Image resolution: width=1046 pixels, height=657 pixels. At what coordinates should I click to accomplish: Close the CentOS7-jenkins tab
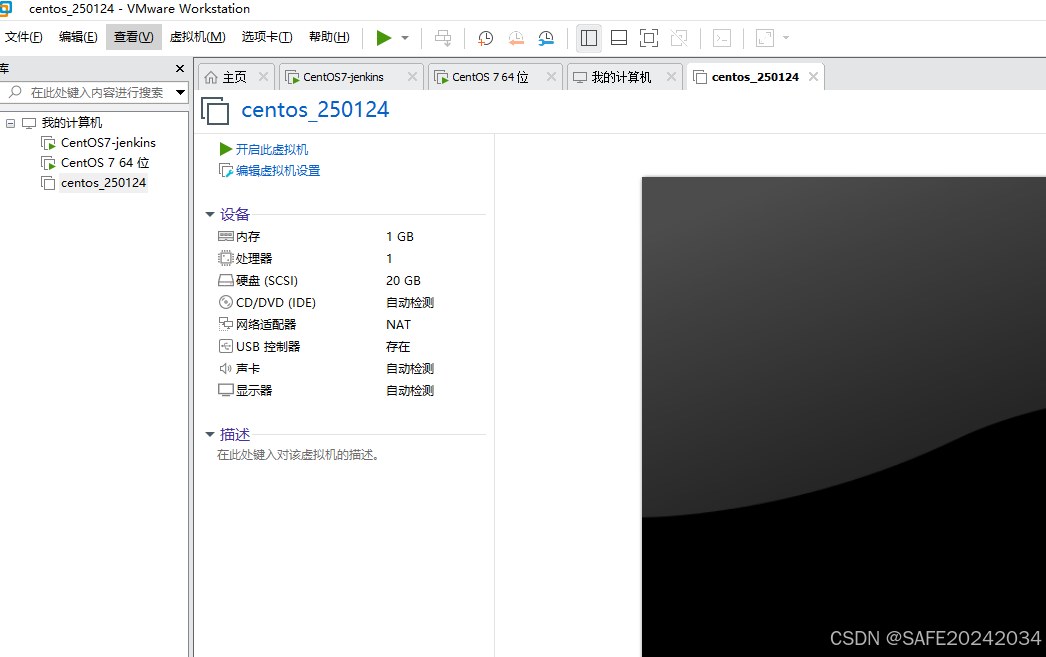(x=412, y=77)
